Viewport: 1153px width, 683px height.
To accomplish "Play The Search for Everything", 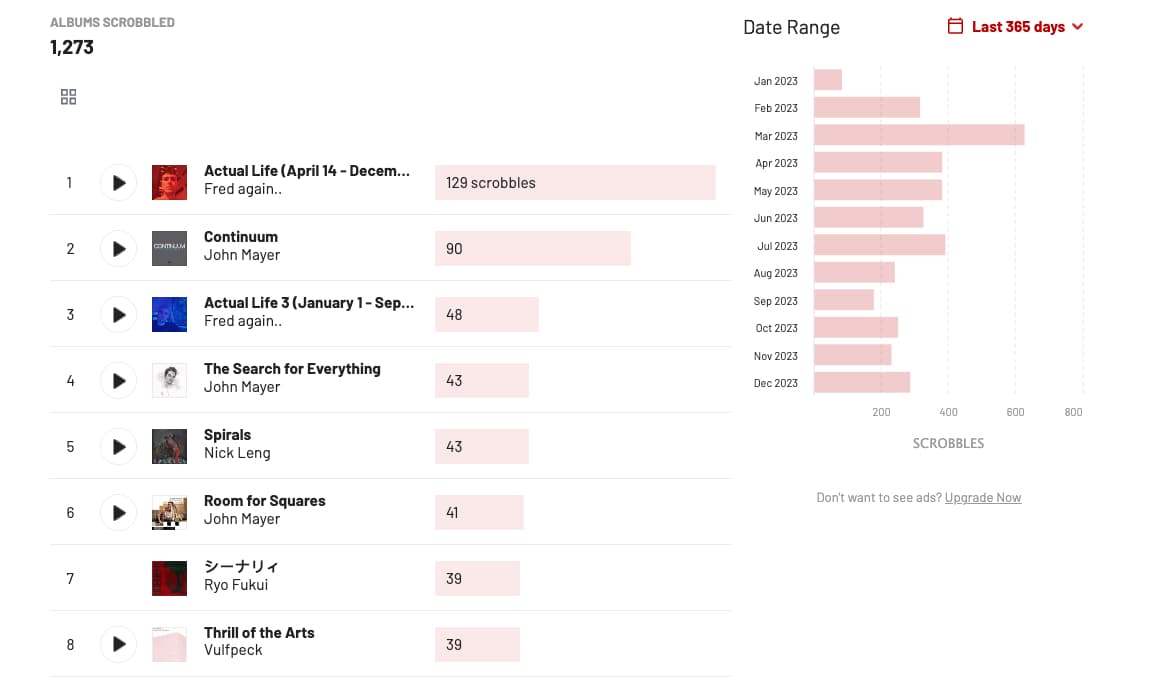I will pyautogui.click(x=118, y=380).
